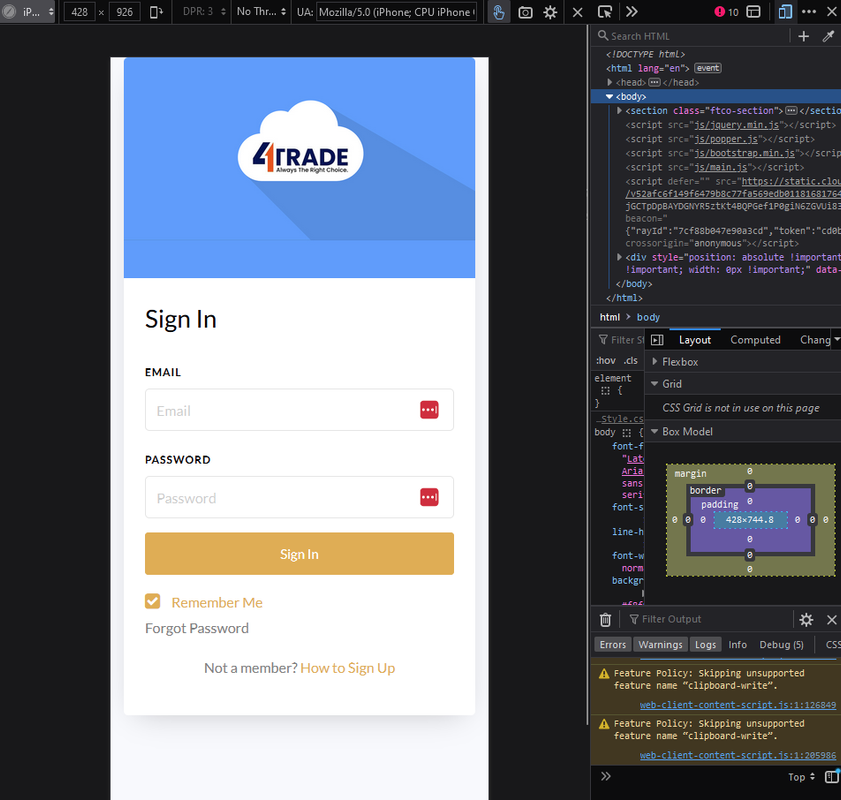841x800 pixels.
Task: Switch to the Layout tab
Action: [695, 340]
